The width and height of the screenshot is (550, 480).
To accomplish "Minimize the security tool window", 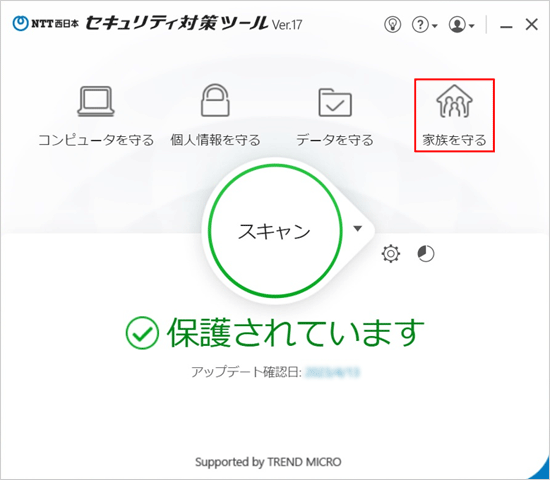I will coord(506,26).
